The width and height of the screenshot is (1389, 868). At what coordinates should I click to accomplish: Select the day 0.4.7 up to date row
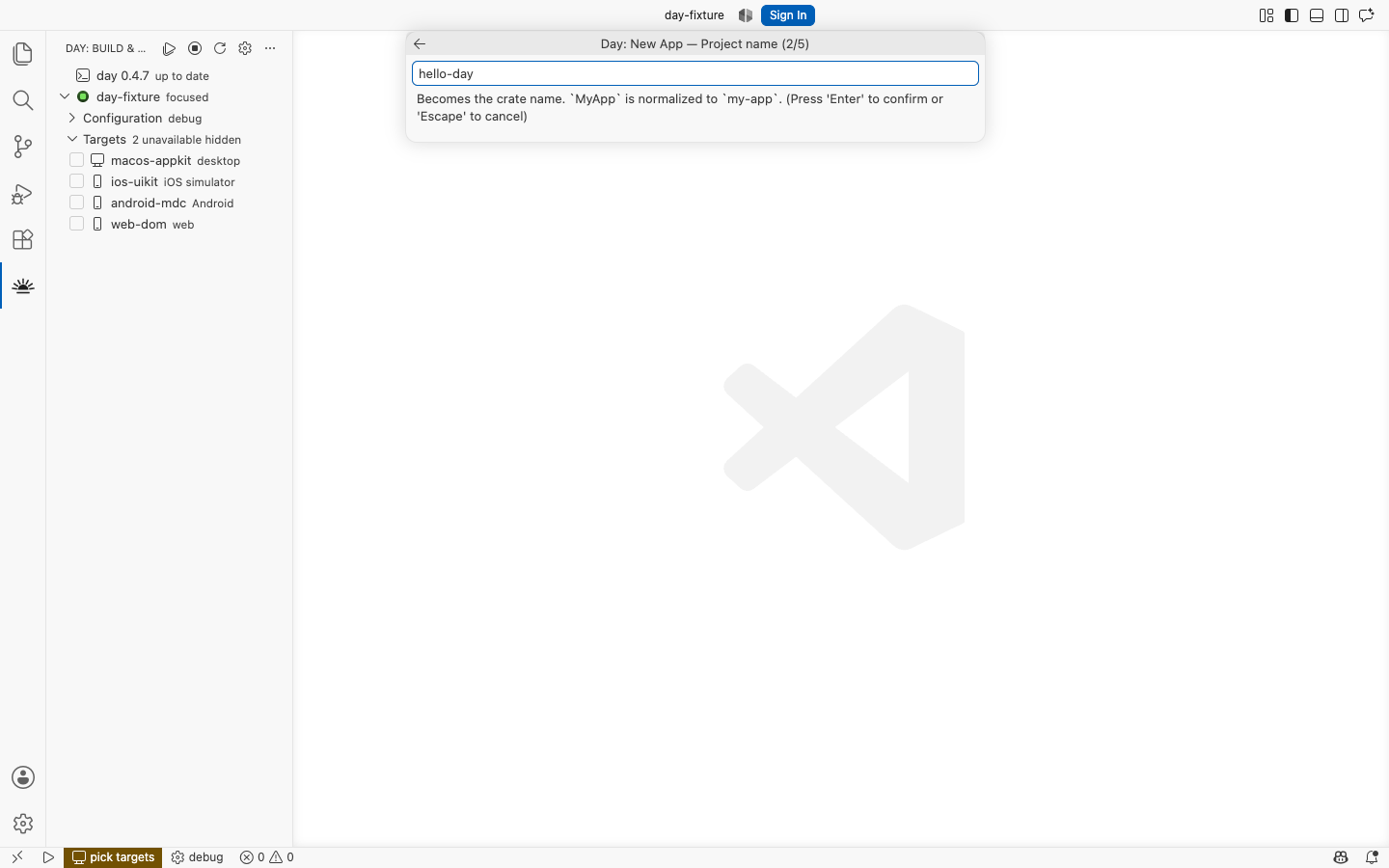(x=170, y=75)
